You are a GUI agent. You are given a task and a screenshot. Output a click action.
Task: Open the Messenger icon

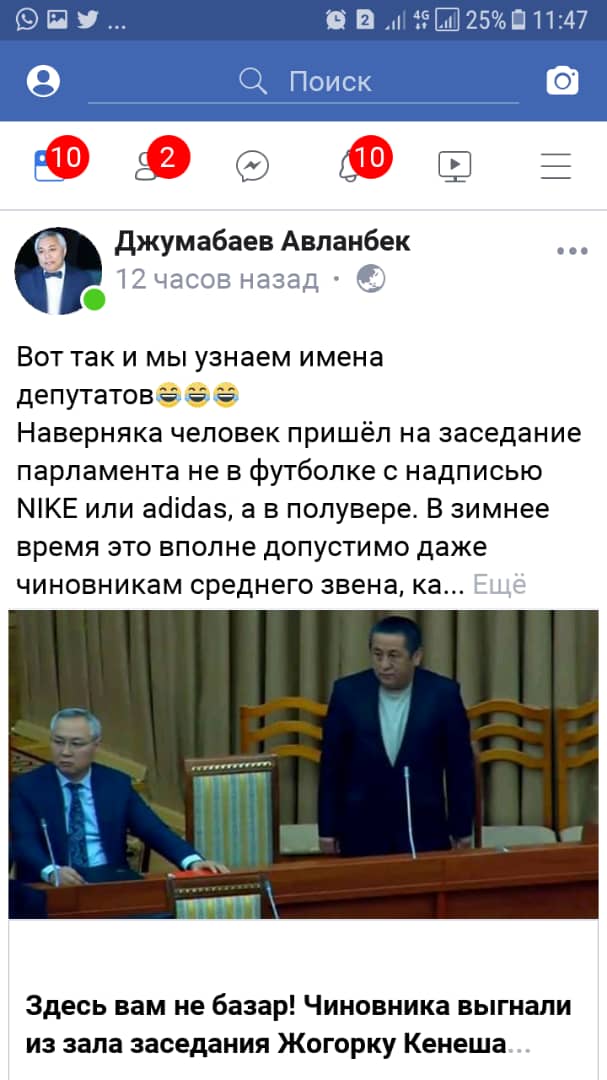(252, 166)
